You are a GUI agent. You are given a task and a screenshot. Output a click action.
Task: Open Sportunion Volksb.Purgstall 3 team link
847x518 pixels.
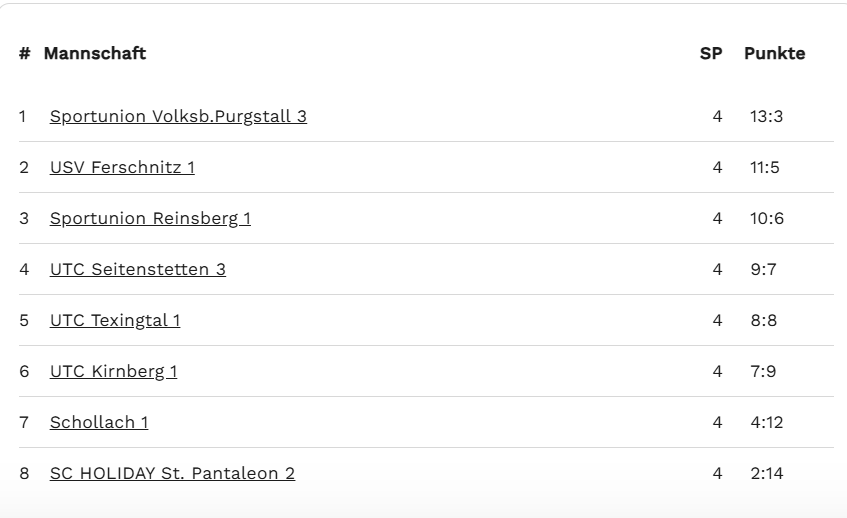[178, 116]
